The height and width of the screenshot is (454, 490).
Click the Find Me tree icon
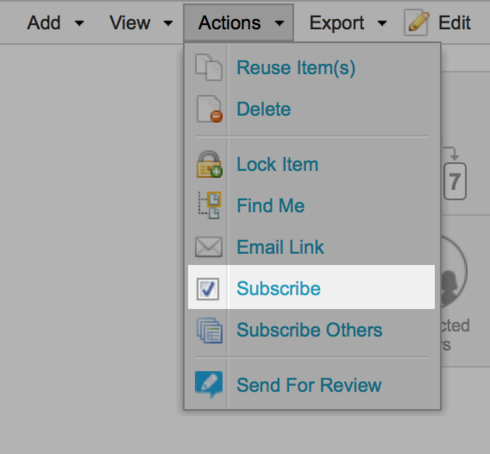pyautogui.click(x=209, y=205)
